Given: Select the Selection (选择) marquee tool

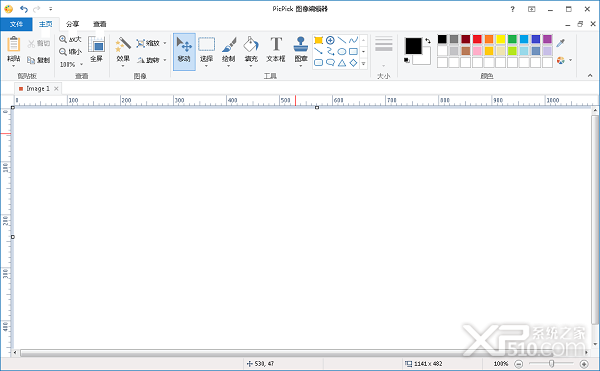Looking at the screenshot, I should [x=206, y=44].
